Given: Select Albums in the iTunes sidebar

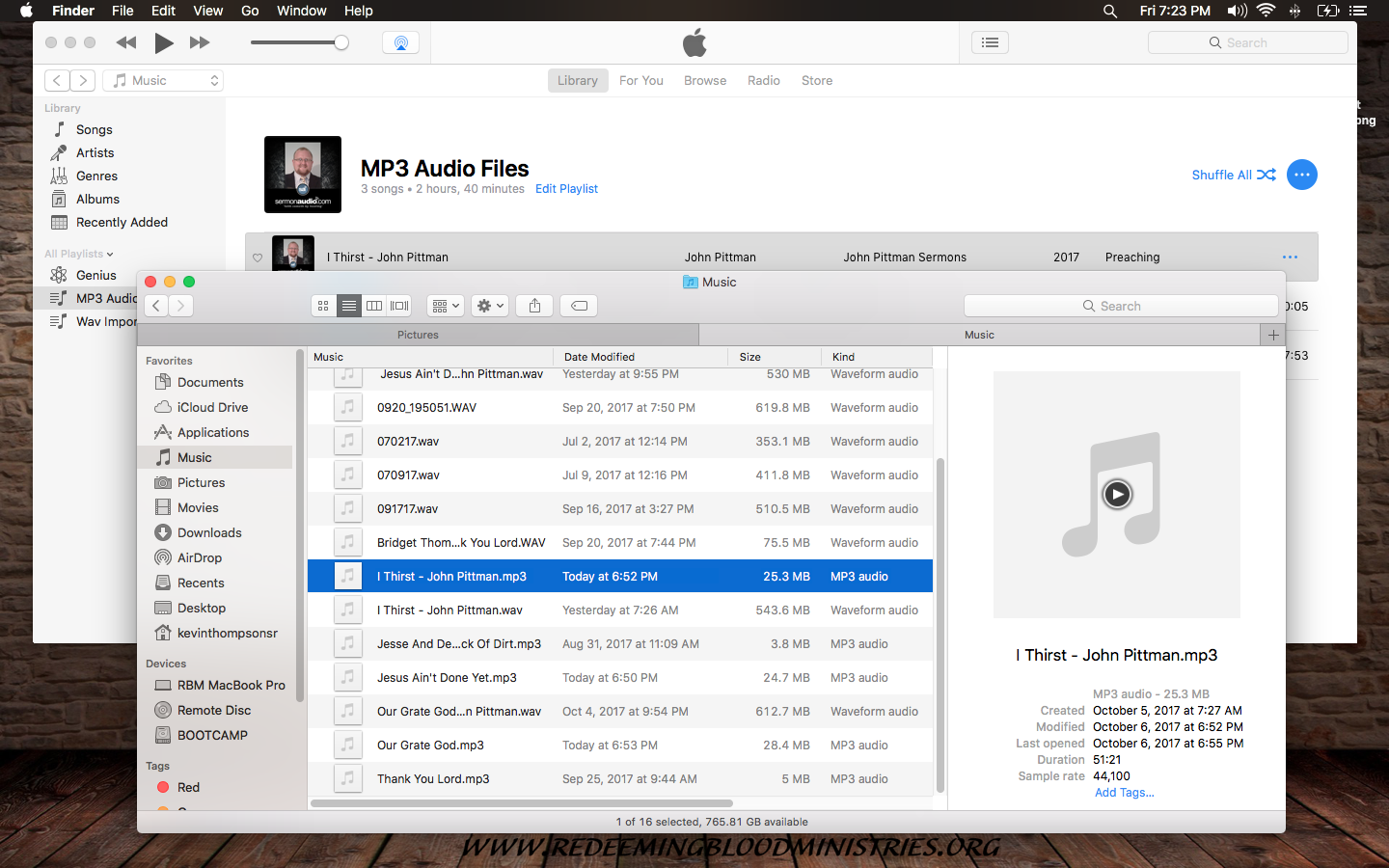Looking at the screenshot, I should 97,199.
